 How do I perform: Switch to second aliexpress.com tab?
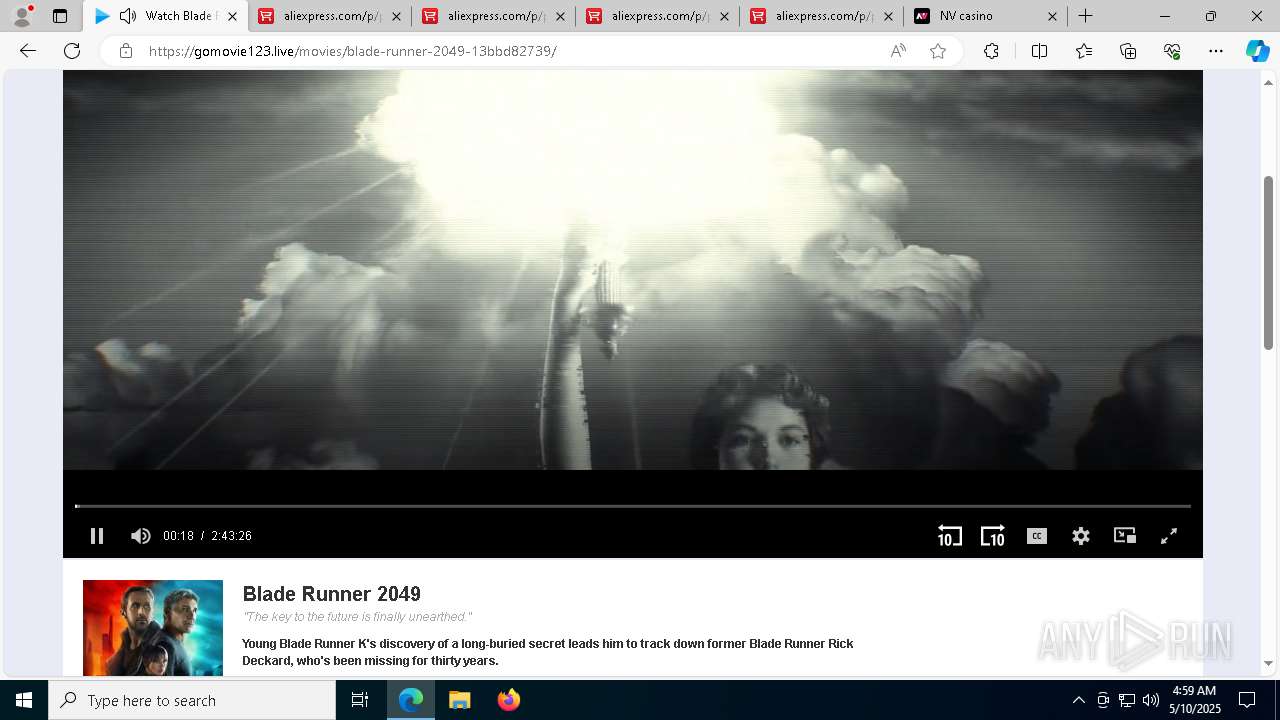pos(494,16)
